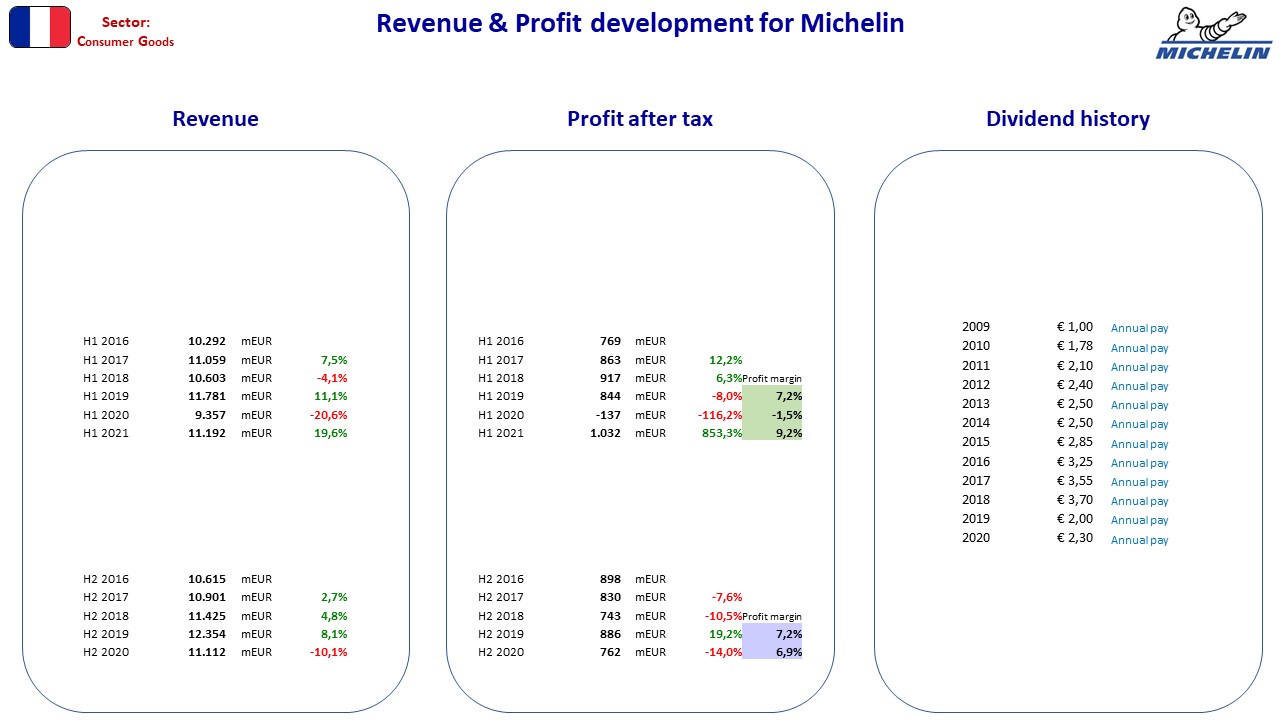Click year 2011 in dividend history
The height and width of the screenshot is (720, 1280).
tap(976, 366)
